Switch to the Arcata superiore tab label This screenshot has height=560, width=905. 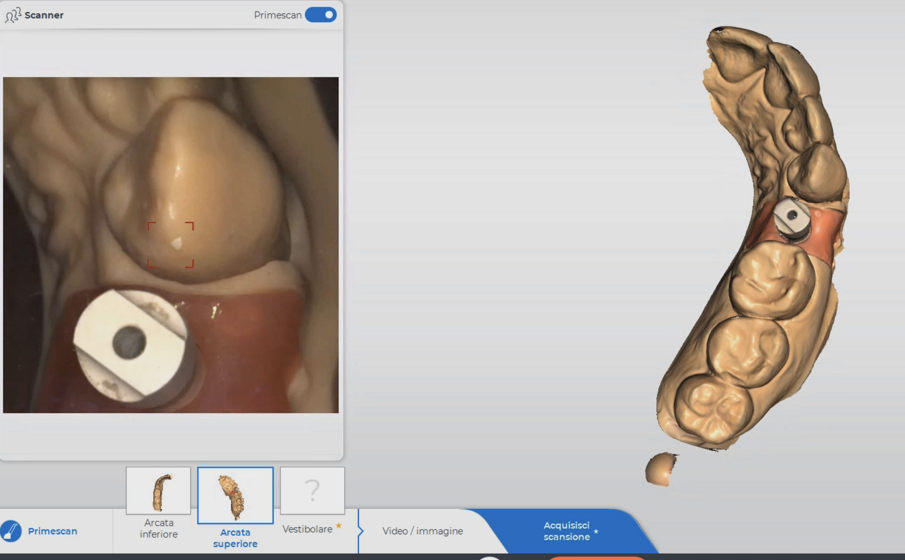coord(235,538)
